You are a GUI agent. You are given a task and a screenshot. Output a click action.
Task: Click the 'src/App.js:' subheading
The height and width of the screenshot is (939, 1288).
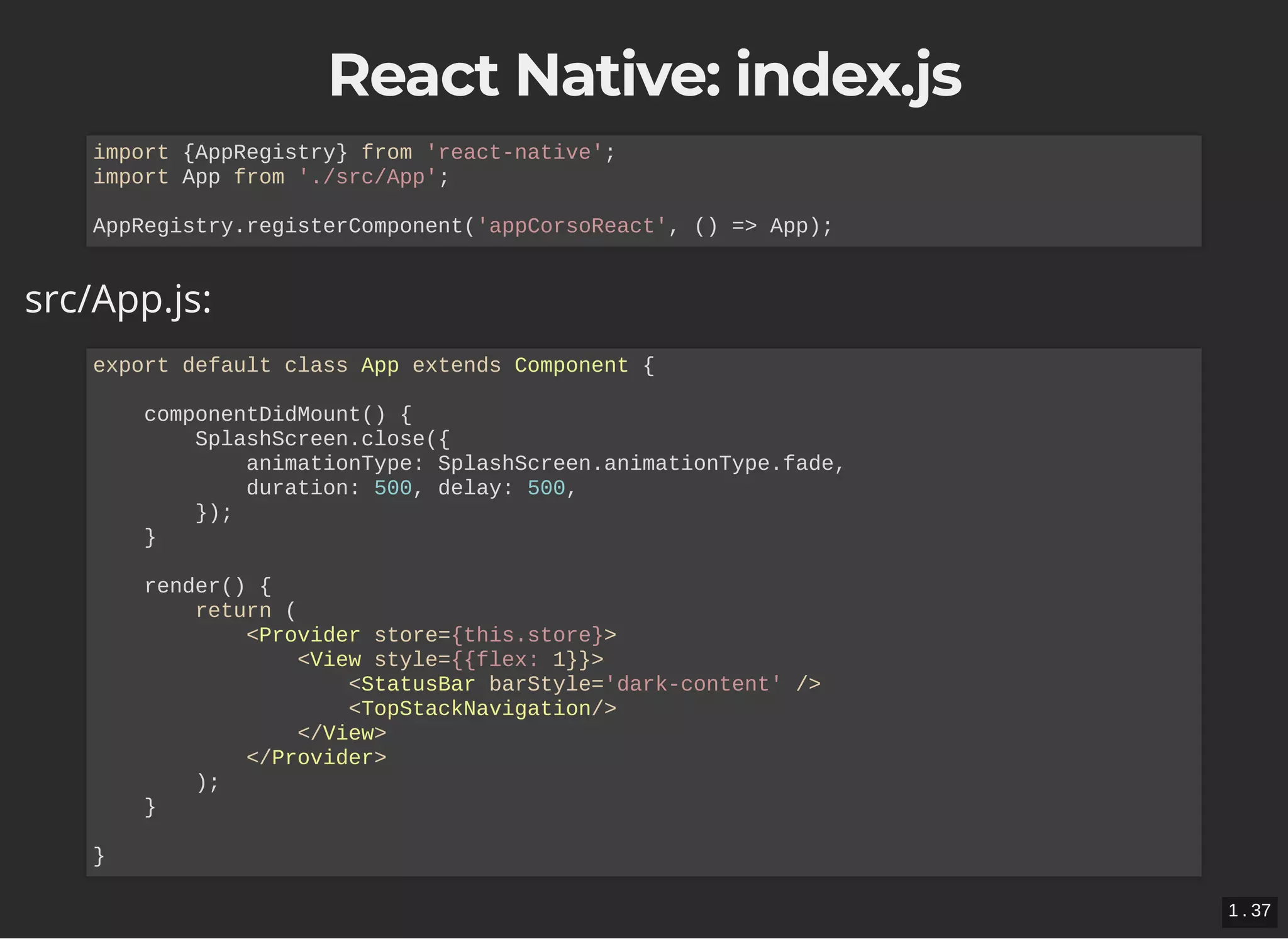click(x=118, y=300)
